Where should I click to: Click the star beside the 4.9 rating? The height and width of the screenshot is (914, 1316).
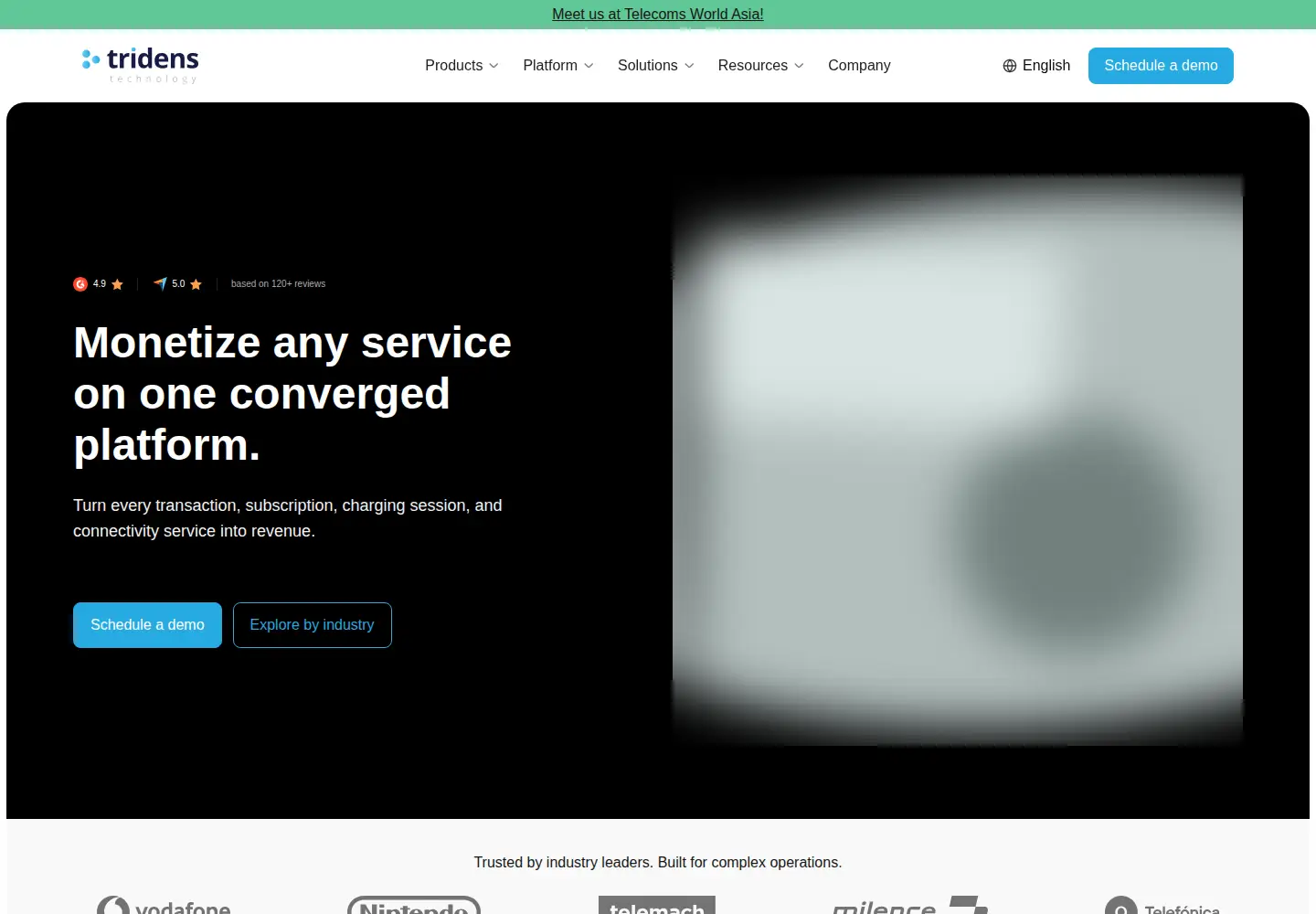coord(117,284)
